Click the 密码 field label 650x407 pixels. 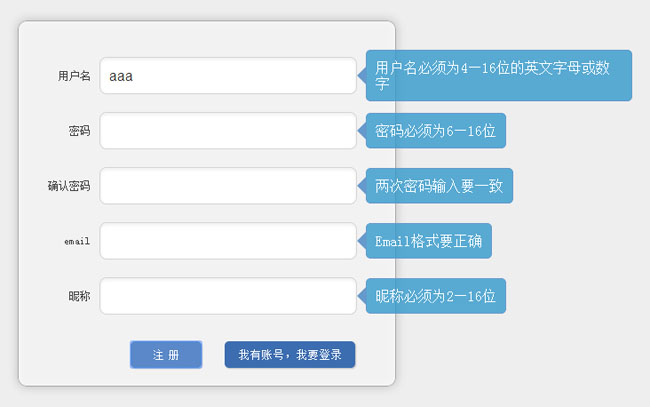(x=79, y=131)
